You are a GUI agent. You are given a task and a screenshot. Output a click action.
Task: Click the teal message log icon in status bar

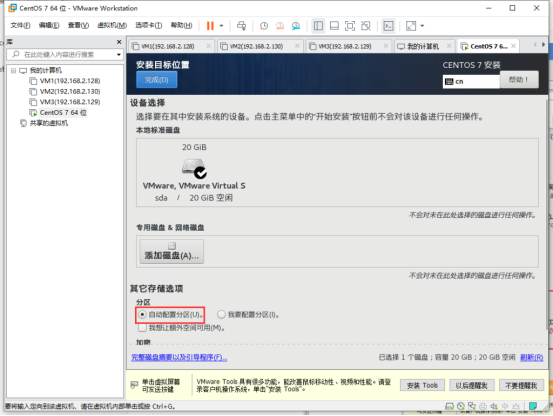(x=533, y=406)
